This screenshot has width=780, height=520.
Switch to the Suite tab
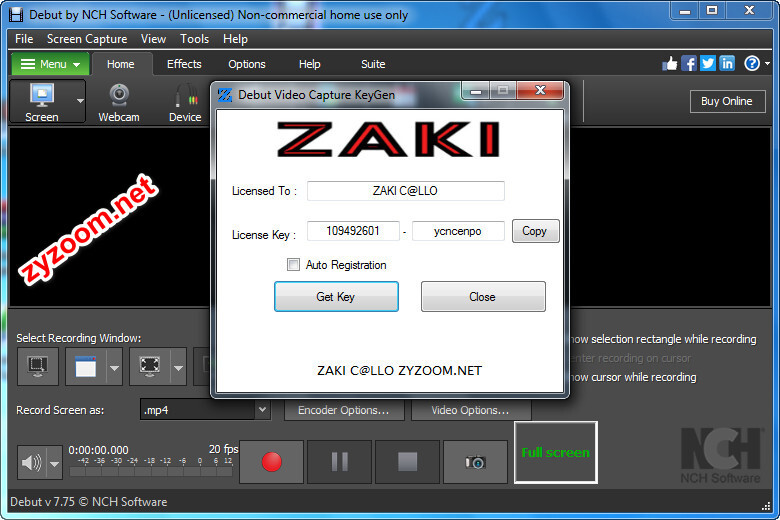coord(373,64)
